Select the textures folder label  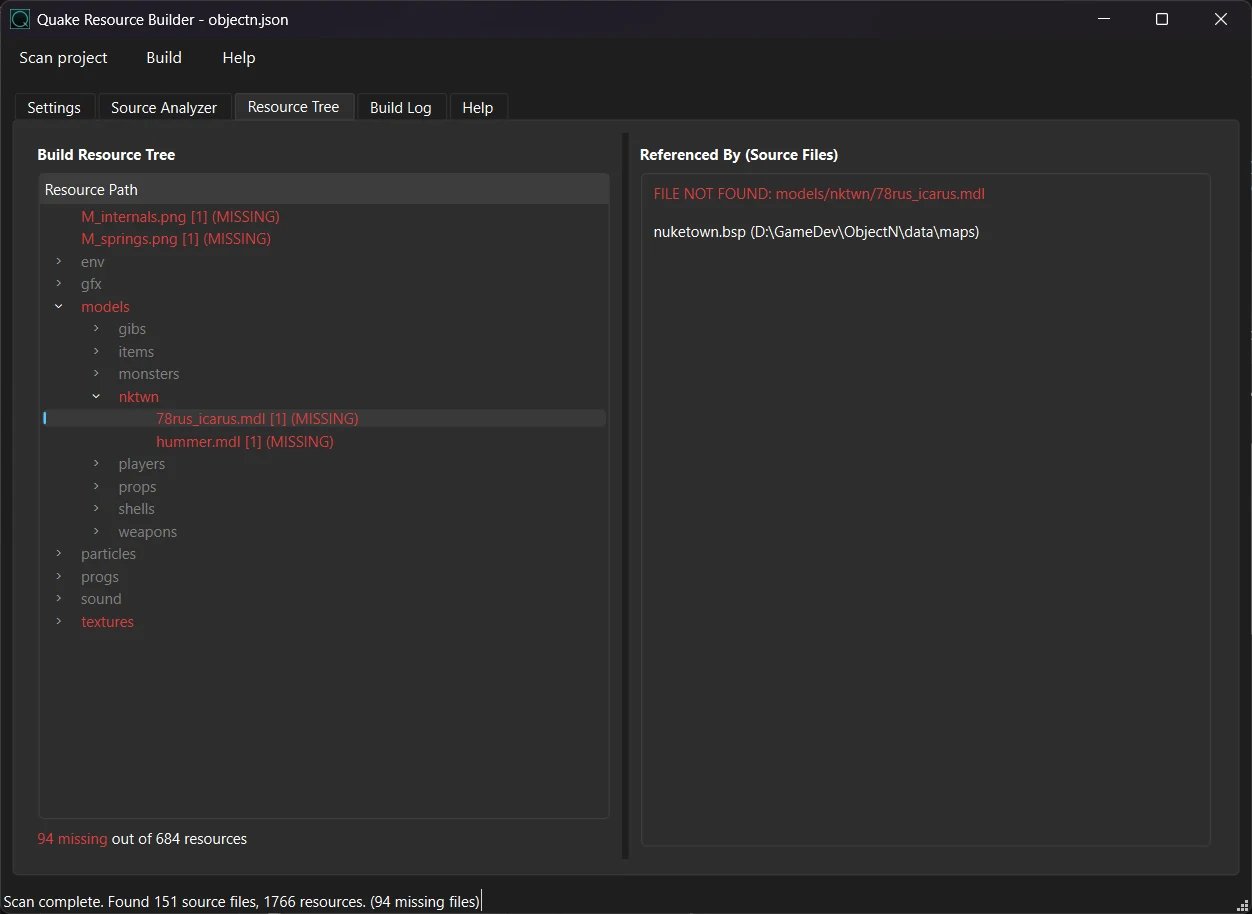coord(107,622)
